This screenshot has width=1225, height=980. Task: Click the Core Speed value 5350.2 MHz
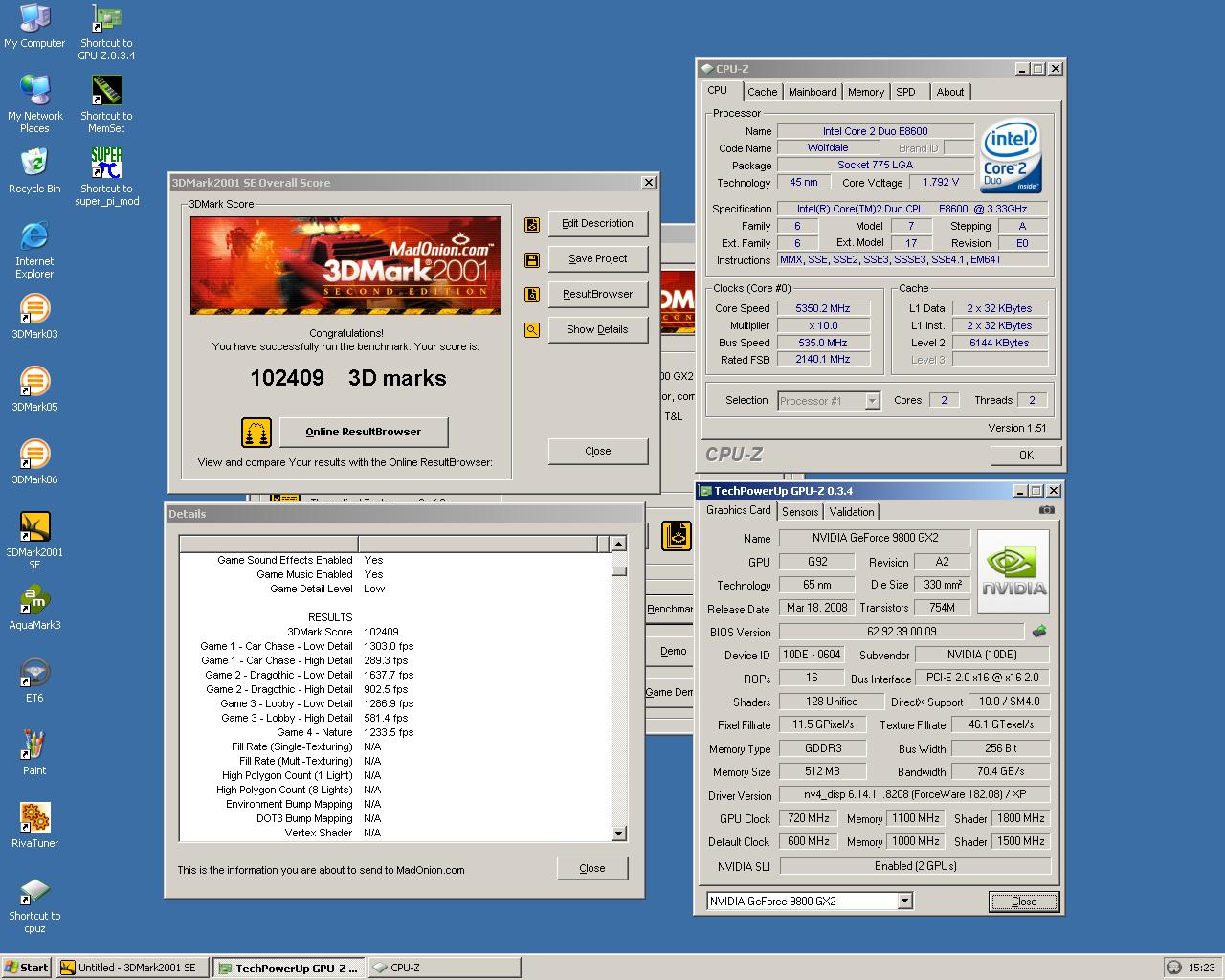coord(823,309)
